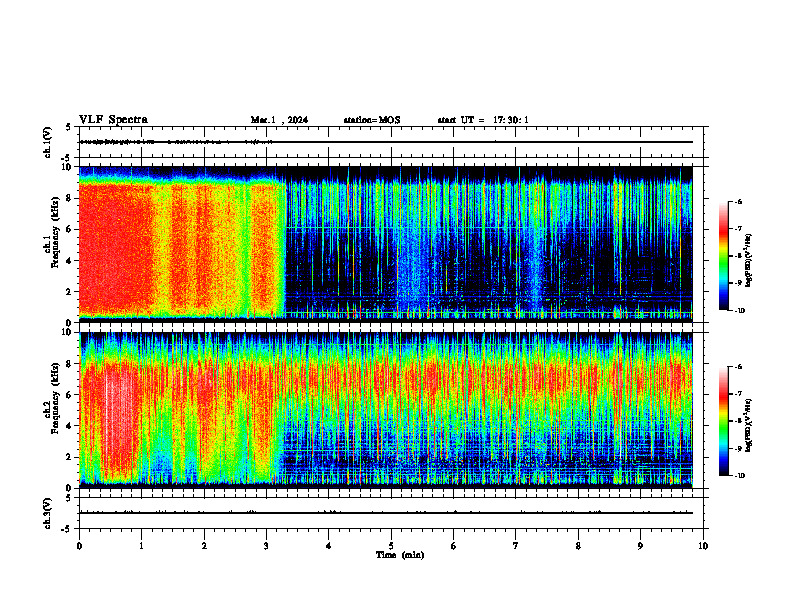792x612 pixels.
Task: Click time axis tick label '3'
Action: coord(266,546)
